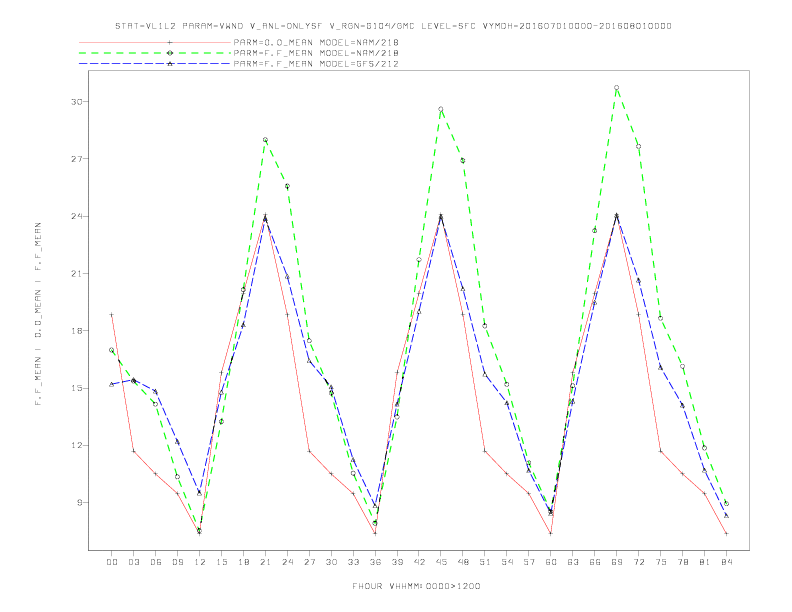Click the blue dashed legend line sample
The width and height of the screenshot is (792, 612).
(x=155, y=64)
